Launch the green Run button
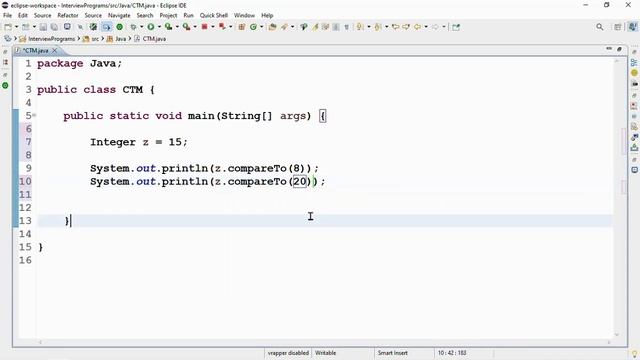The height and width of the screenshot is (360, 640). (151, 27)
